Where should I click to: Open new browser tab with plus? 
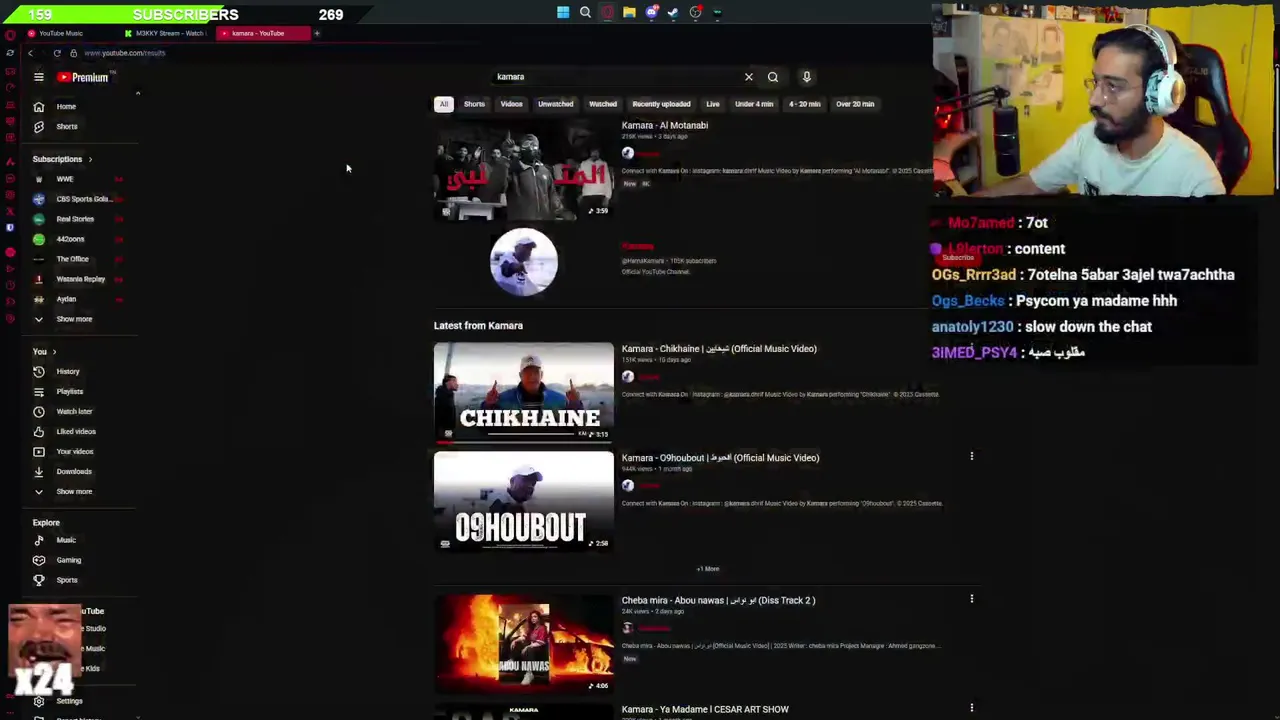(x=317, y=33)
